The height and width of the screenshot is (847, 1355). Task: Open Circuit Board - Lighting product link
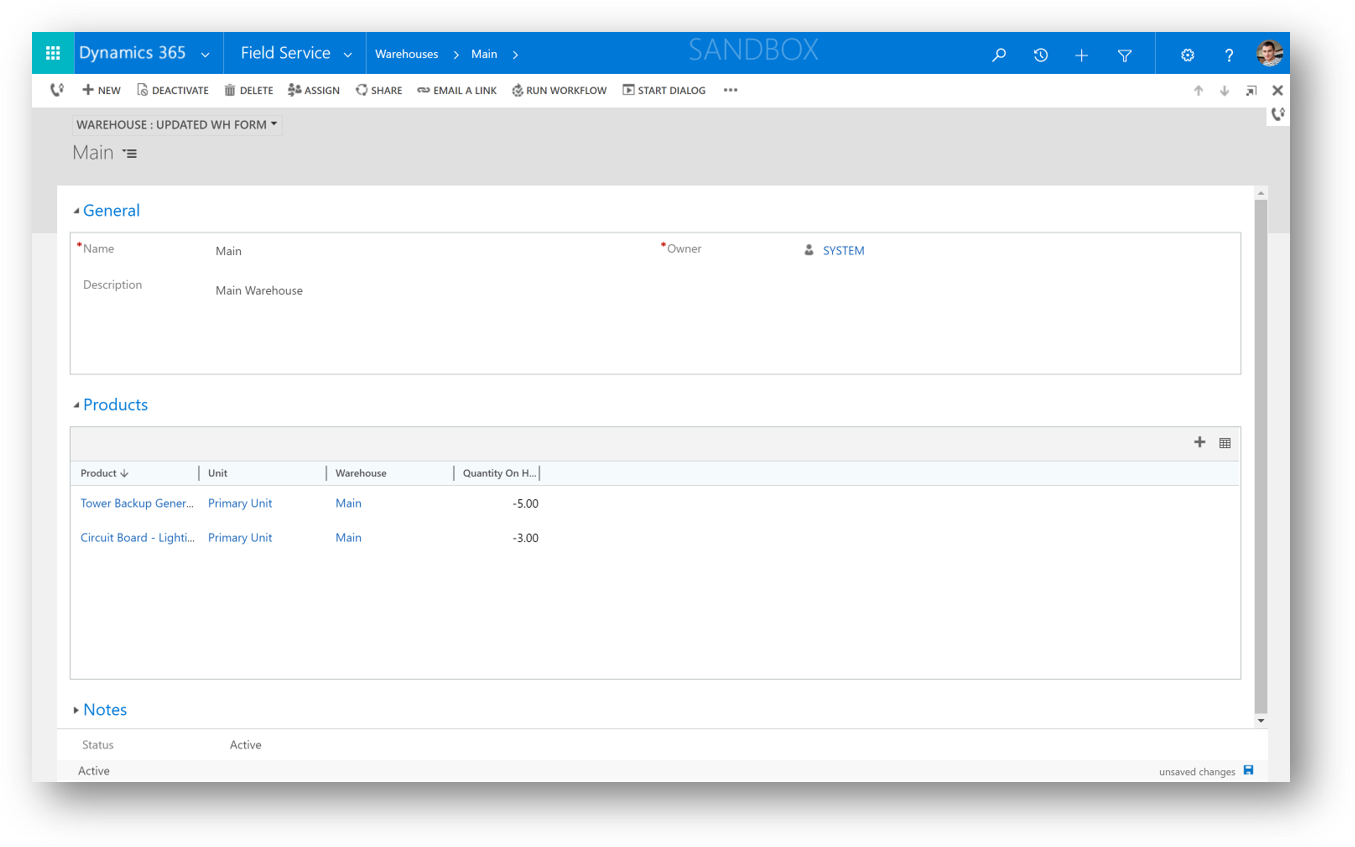[137, 537]
